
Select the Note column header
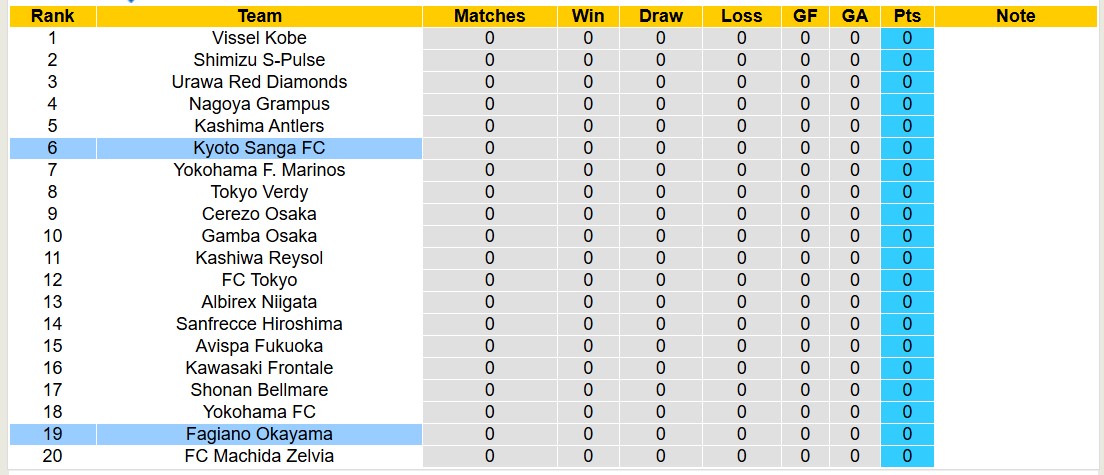point(1016,16)
